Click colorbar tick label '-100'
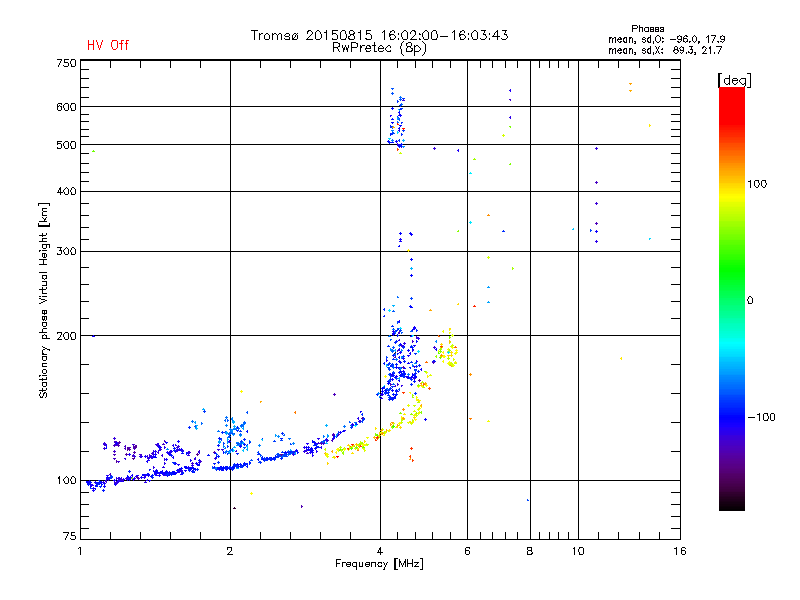 (761, 417)
